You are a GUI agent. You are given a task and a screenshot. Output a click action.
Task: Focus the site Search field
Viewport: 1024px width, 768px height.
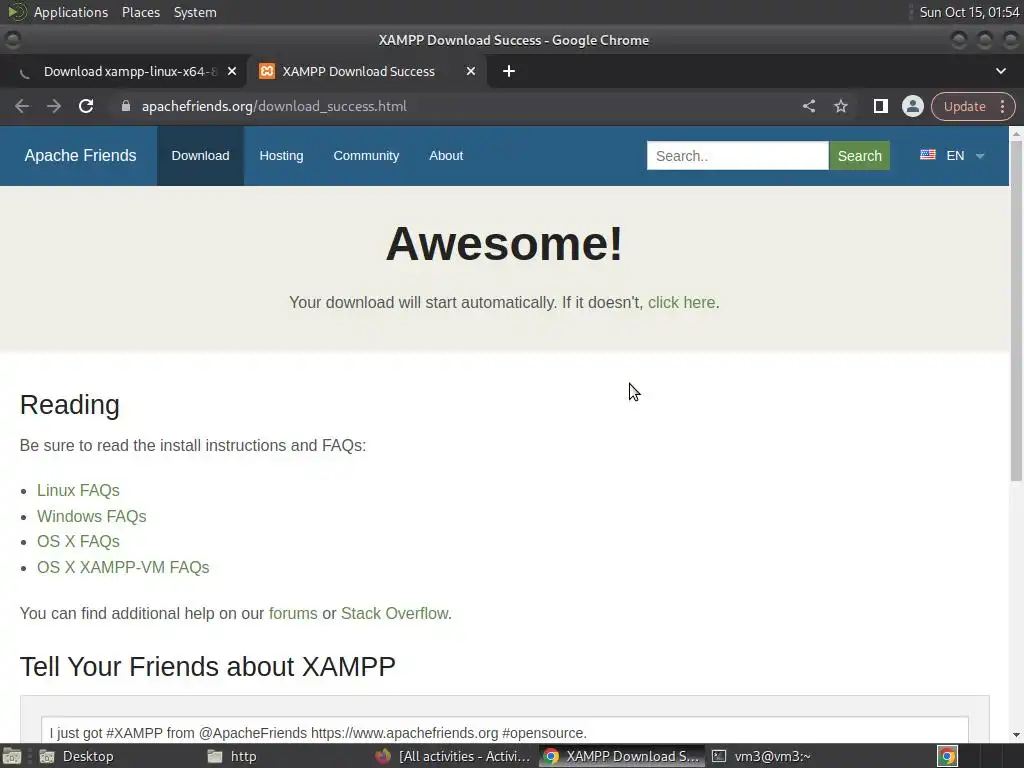(x=737, y=156)
